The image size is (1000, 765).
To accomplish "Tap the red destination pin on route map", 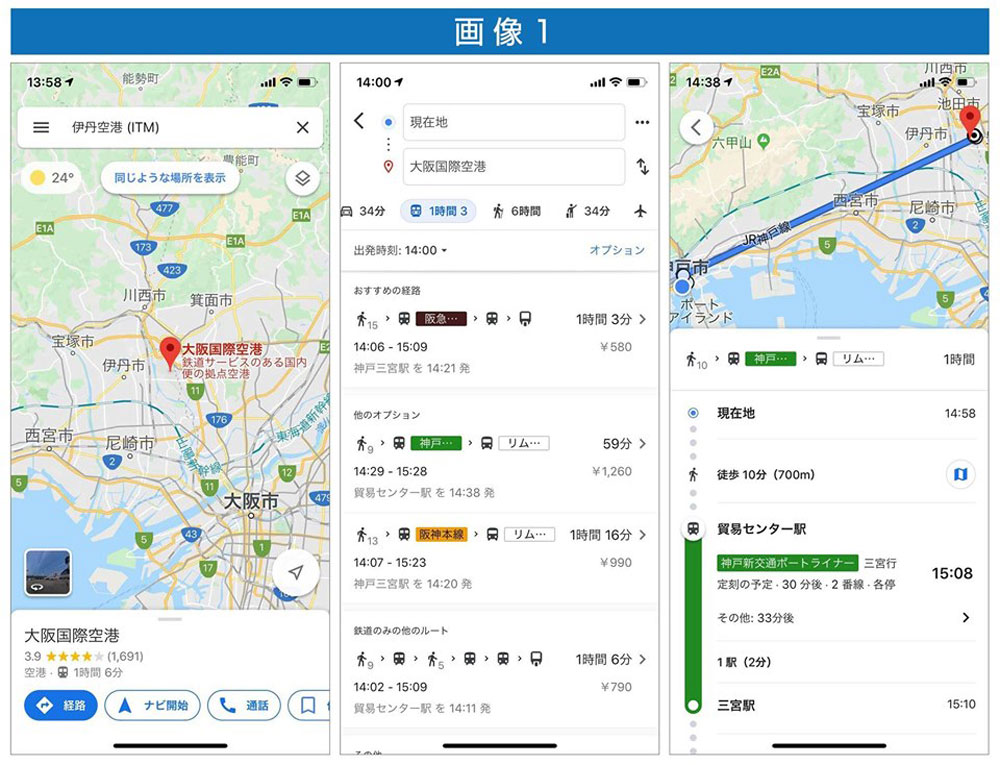I will (x=970, y=122).
